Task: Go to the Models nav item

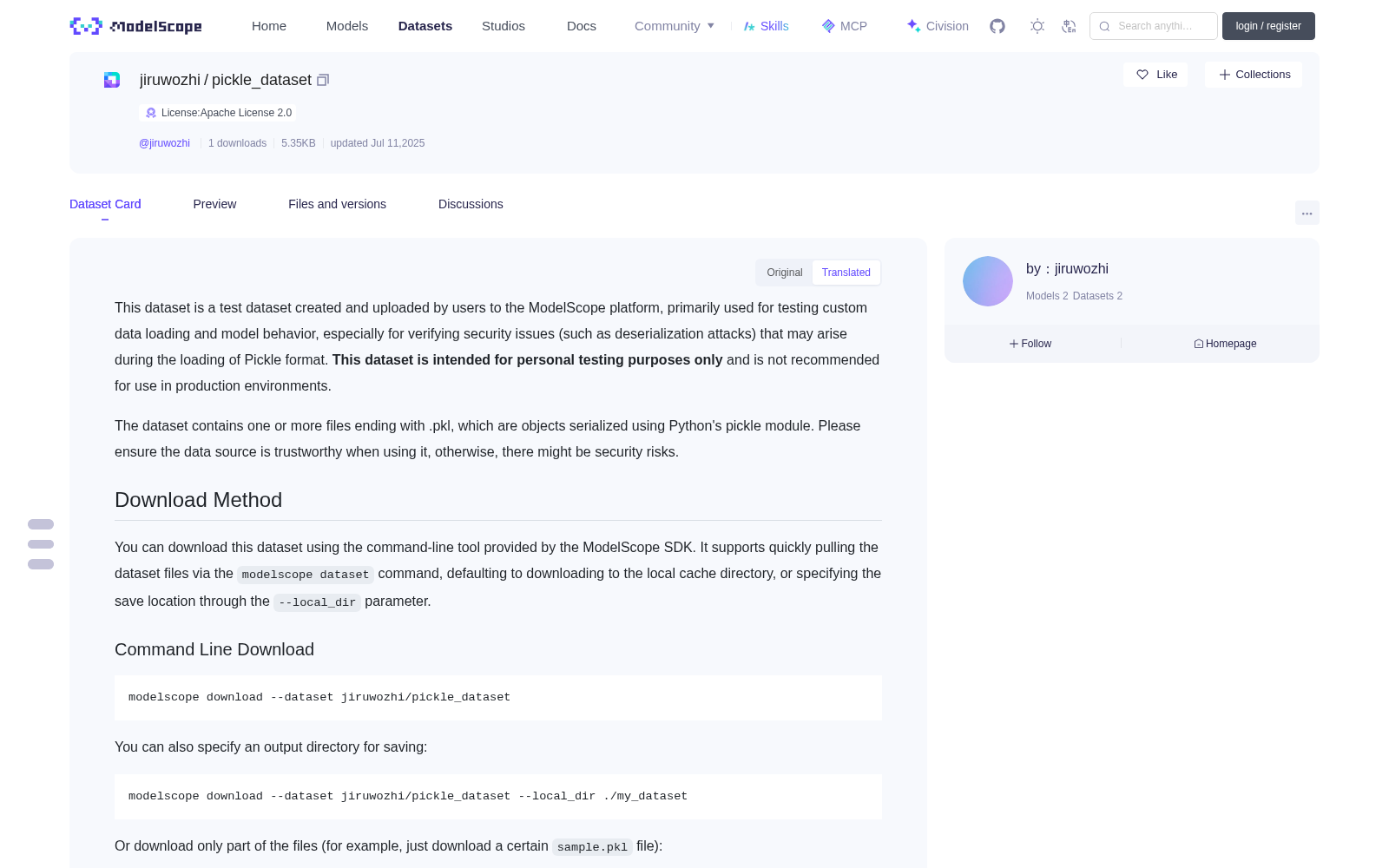Action: click(347, 26)
